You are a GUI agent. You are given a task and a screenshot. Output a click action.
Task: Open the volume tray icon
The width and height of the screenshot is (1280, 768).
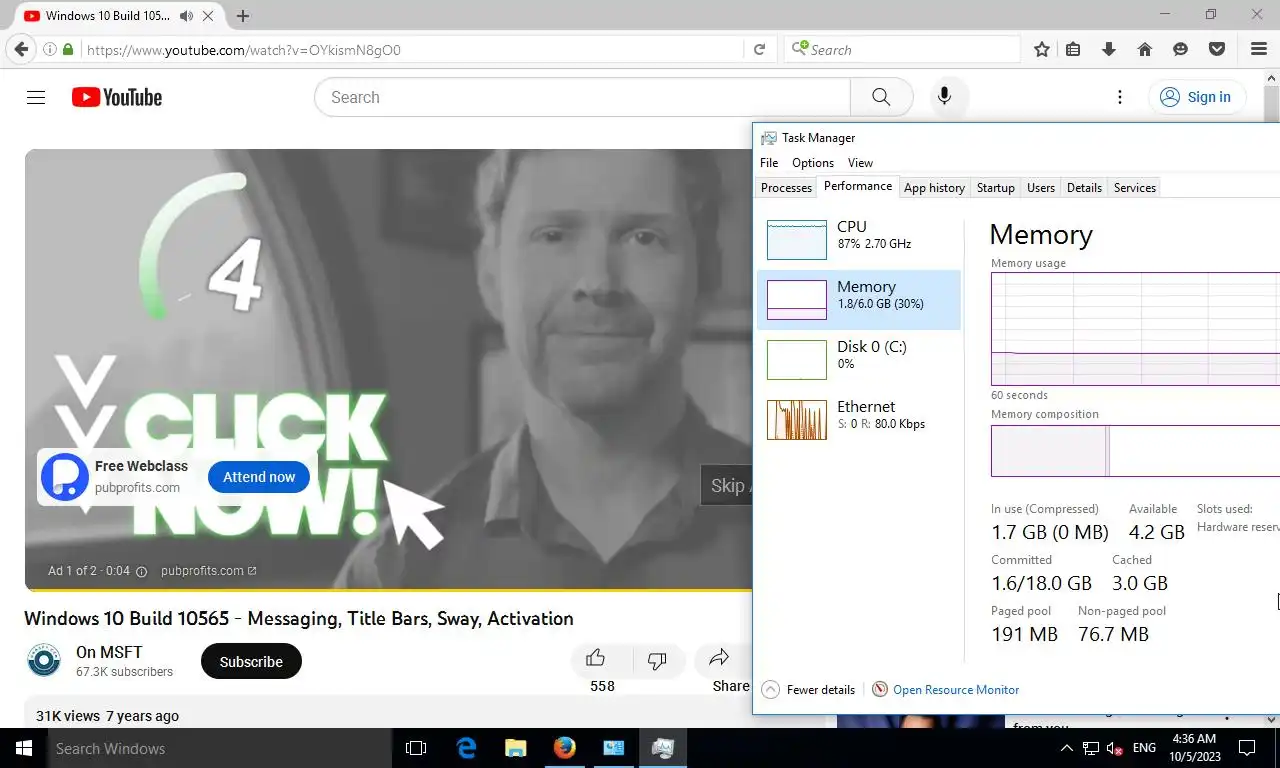pos(1114,748)
